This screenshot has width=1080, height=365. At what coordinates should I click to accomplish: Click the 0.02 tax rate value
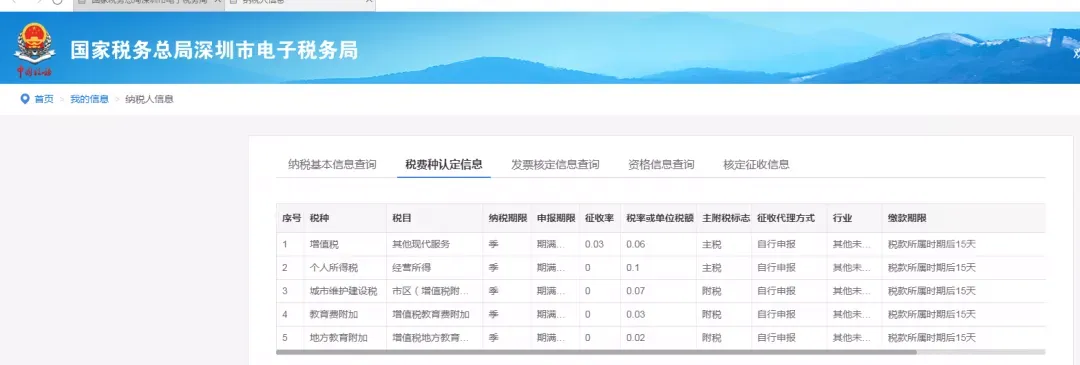[x=636, y=338]
